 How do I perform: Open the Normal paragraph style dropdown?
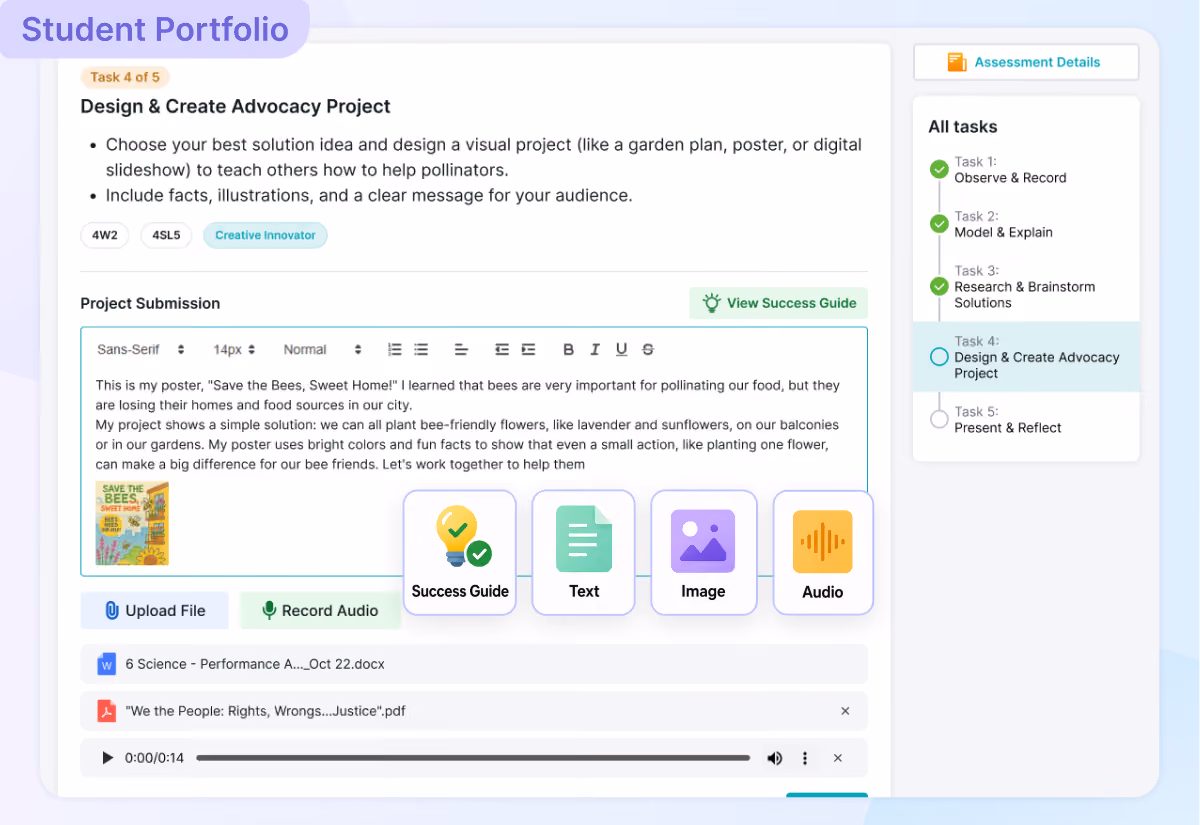(x=322, y=349)
